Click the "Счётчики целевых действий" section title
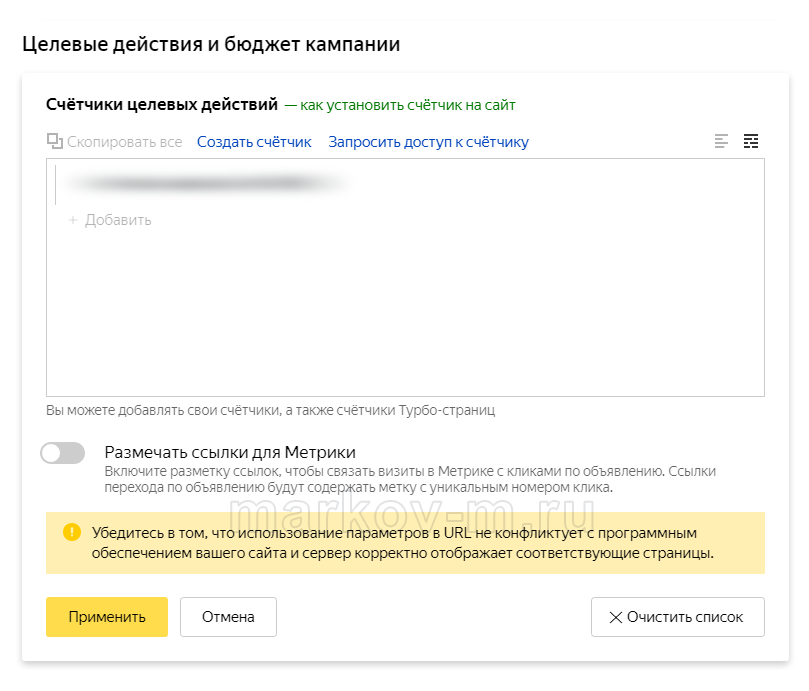This screenshot has width=809, height=691. 162,104
